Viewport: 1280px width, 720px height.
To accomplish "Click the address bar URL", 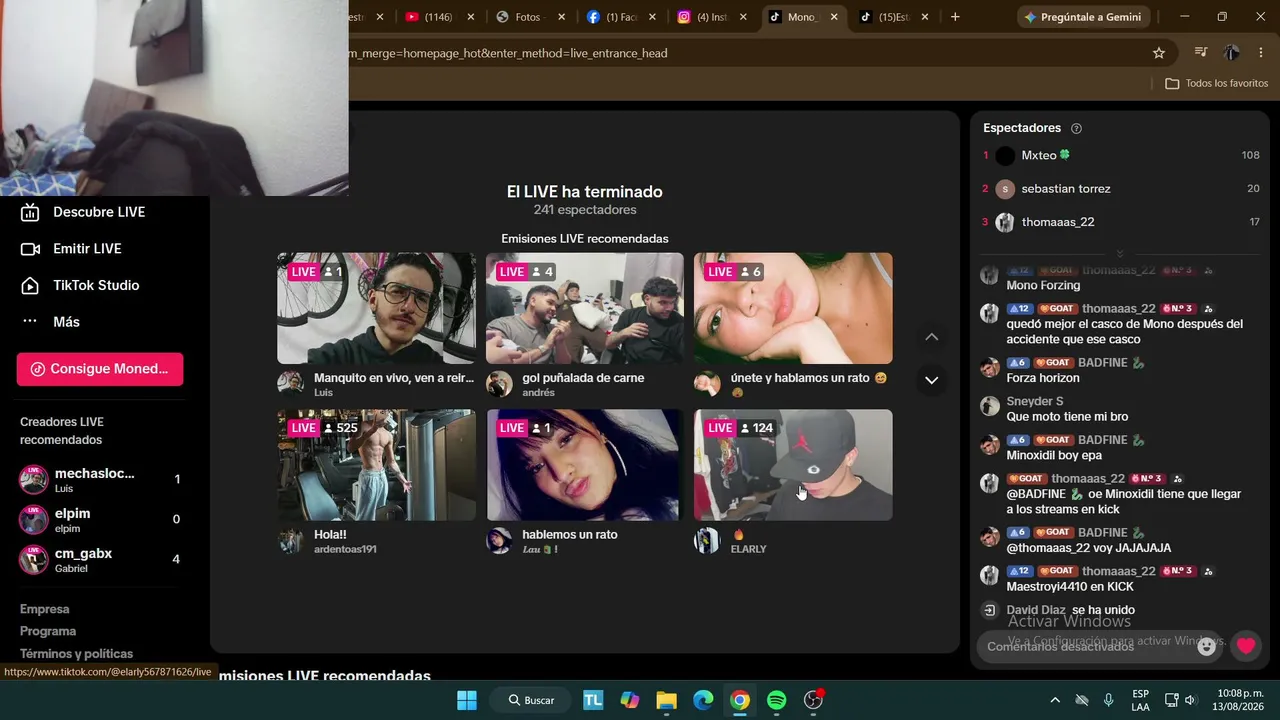I will [507, 53].
